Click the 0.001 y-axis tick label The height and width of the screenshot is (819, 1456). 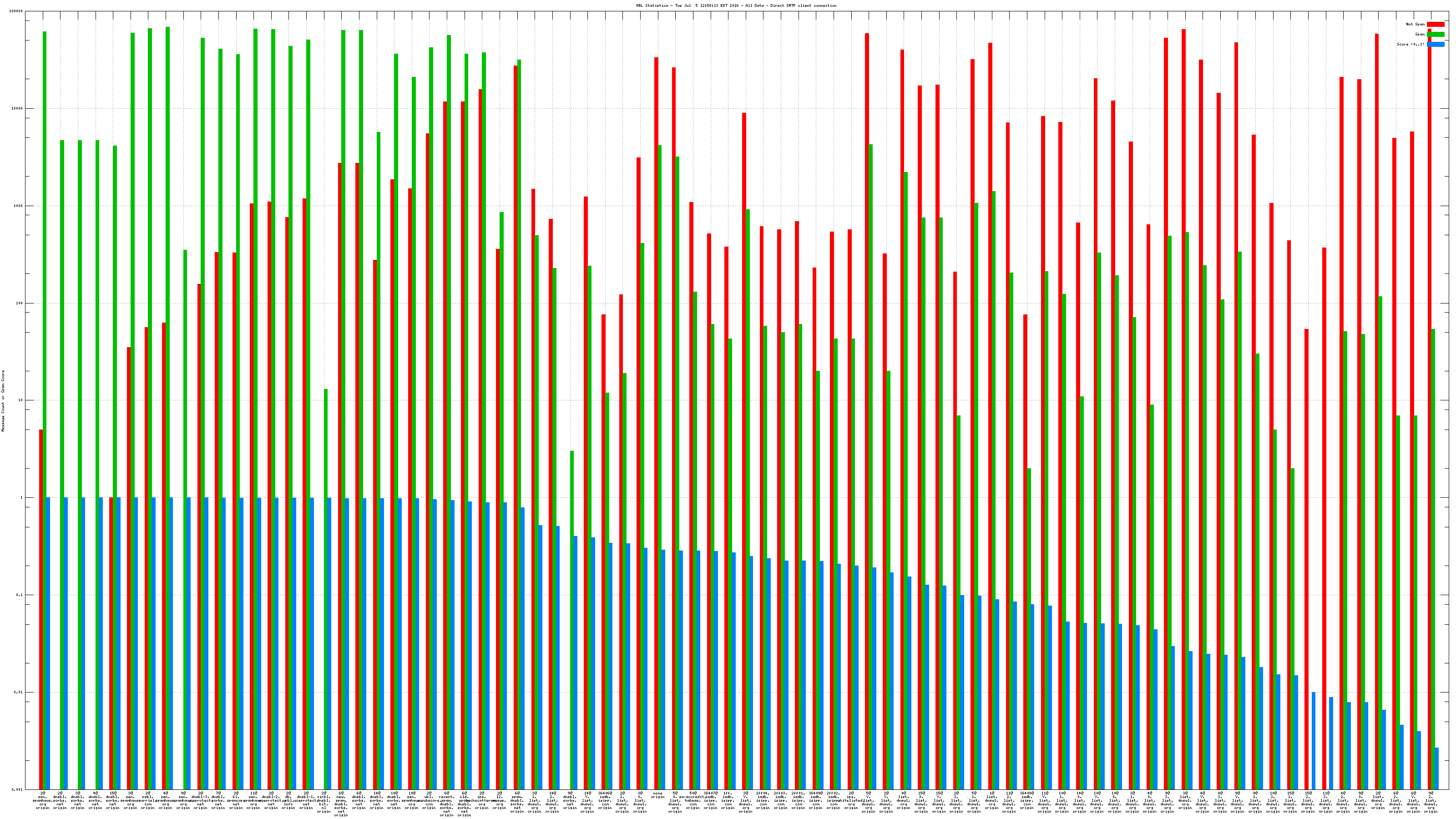click(x=18, y=789)
